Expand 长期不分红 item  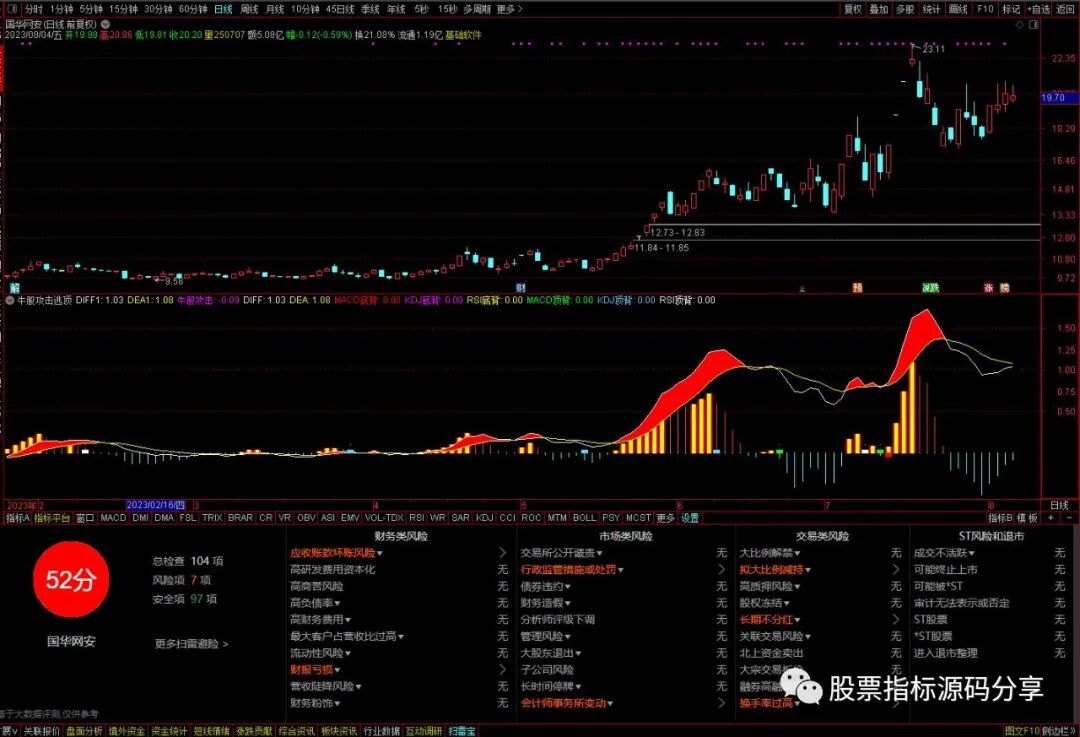click(x=769, y=620)
